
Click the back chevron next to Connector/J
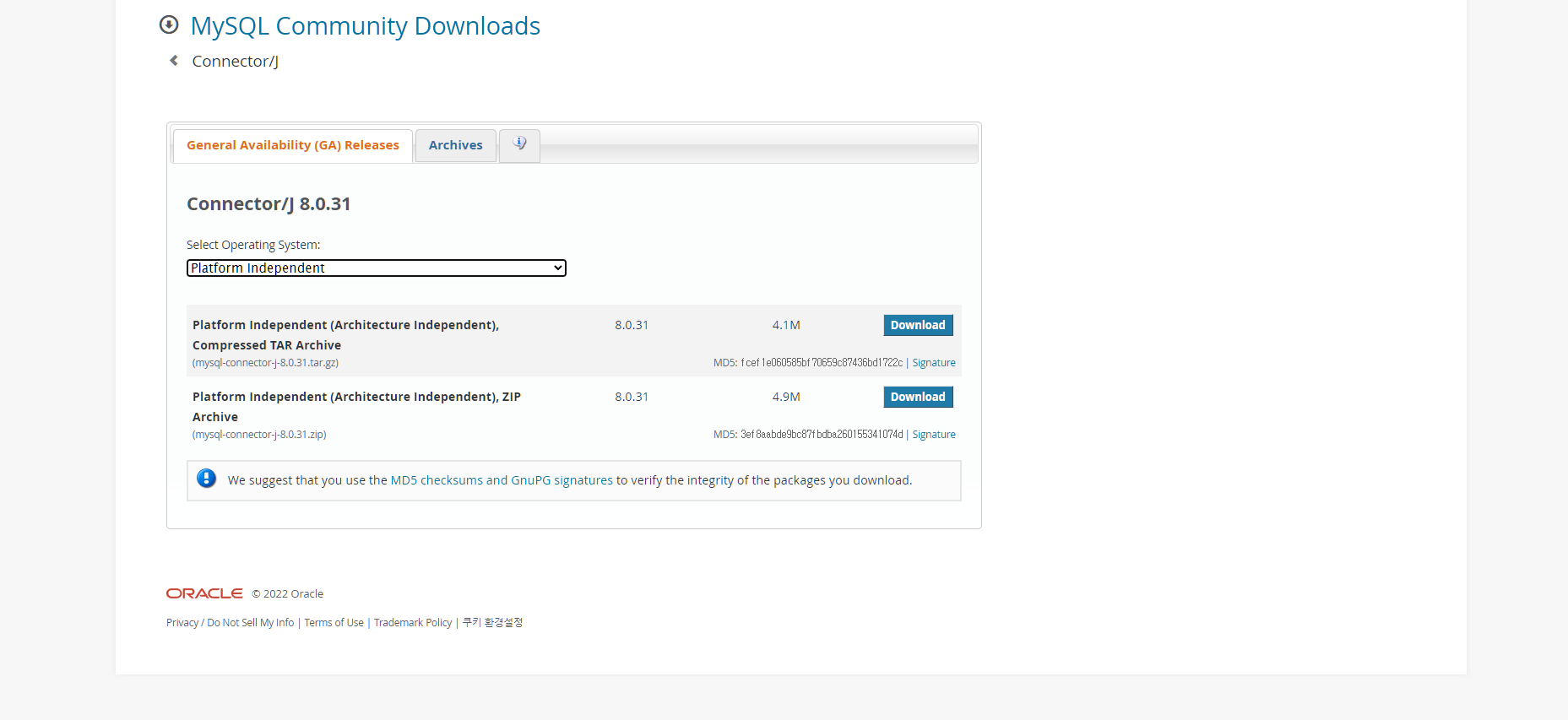click(174, 61)
